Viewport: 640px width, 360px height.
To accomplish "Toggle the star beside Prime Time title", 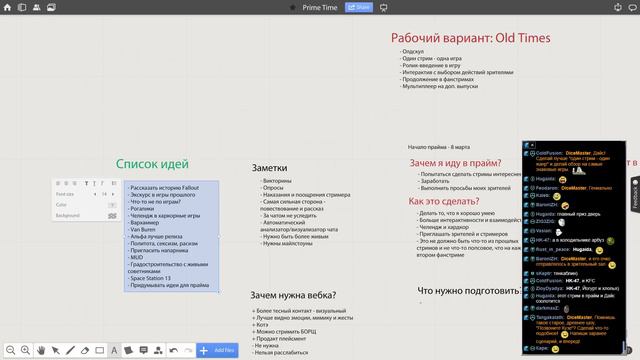I will 293,7.
